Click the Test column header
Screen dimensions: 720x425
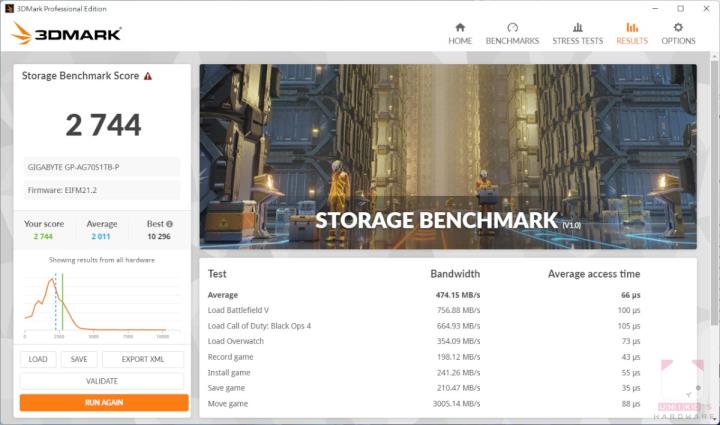point(217,274)
